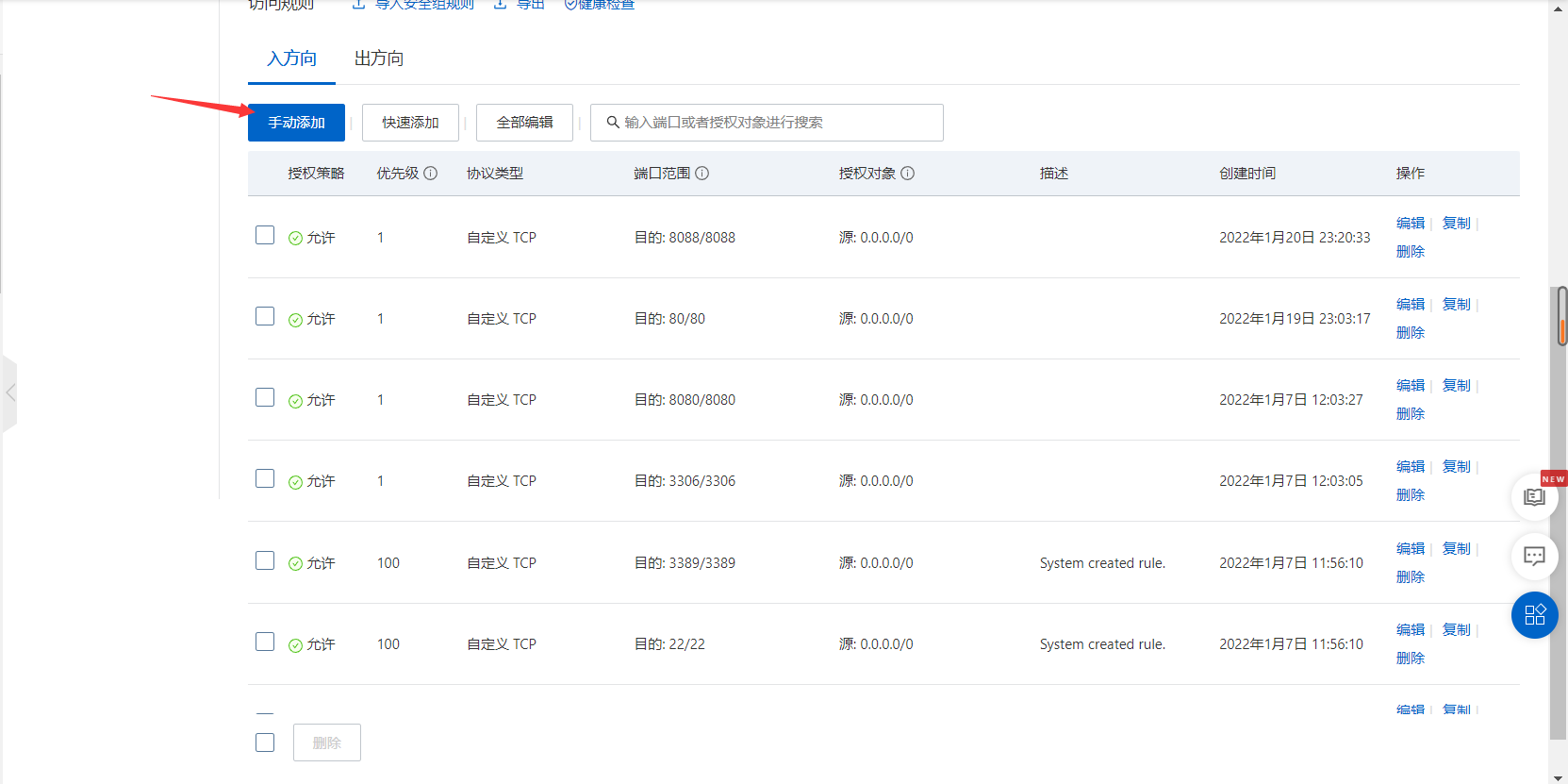
Task: Click the bottom 删除 batch delete button
Action: pos(326,742)
